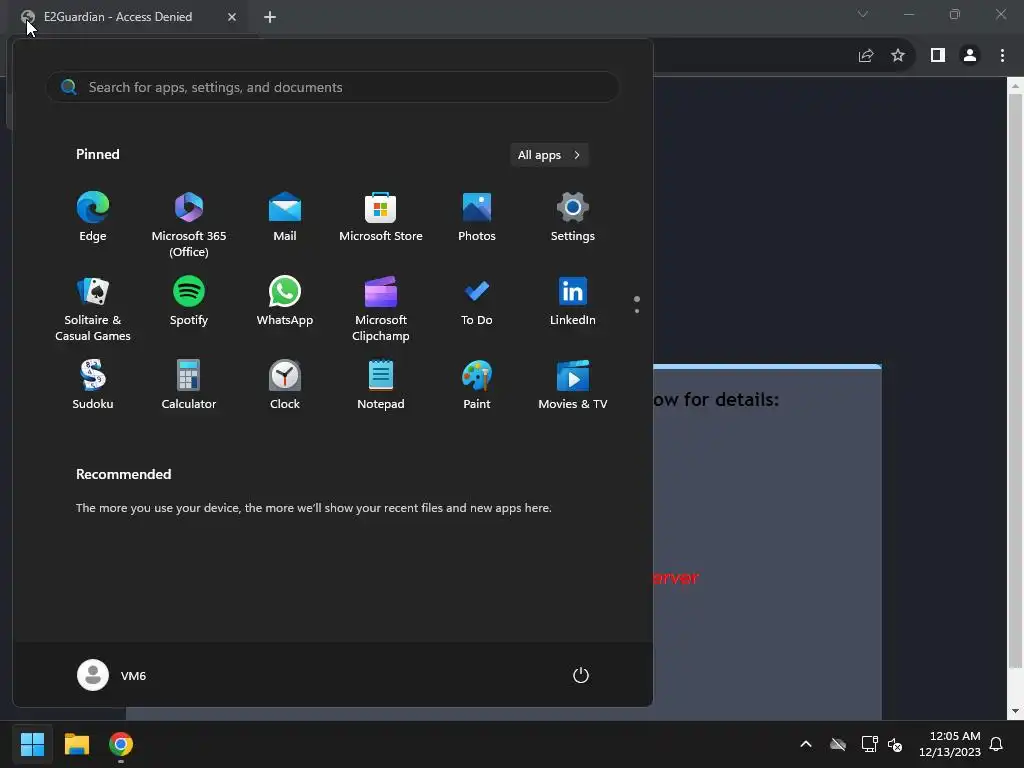Screen dimensions: 1024x768
Task: Expand the All apps list
Action: (x=549, y=155)
